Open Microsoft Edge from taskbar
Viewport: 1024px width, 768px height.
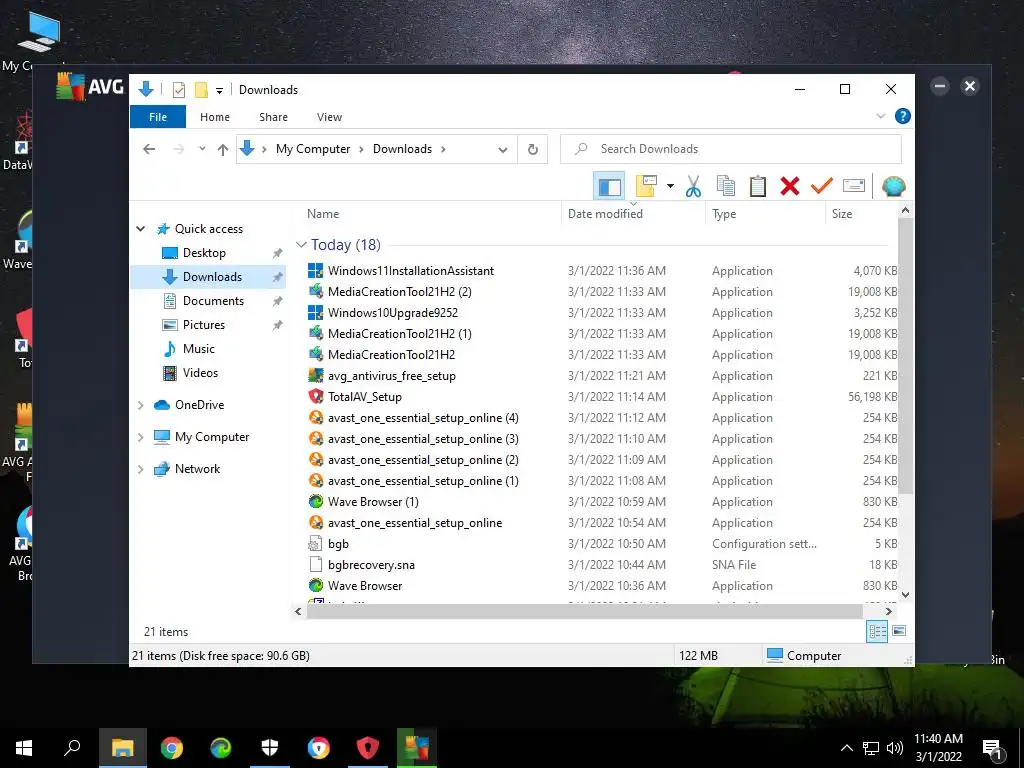pyautogui.click(x=221, y=748)
